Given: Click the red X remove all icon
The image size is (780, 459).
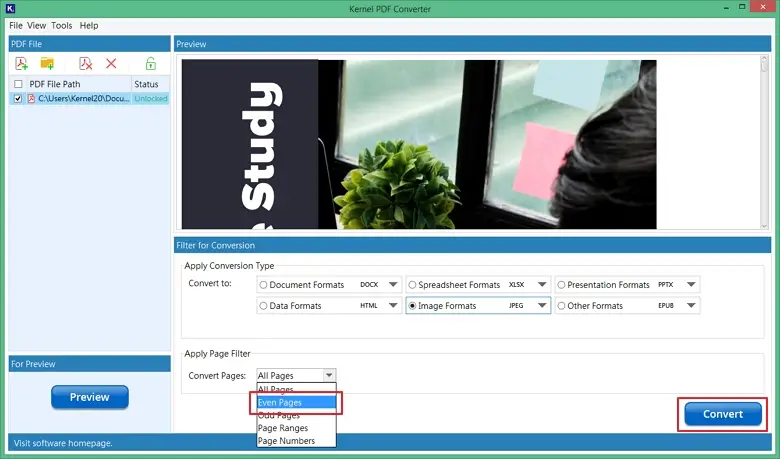Looking at the screenshot, I should pyautogui.click(x=111, y=63).
